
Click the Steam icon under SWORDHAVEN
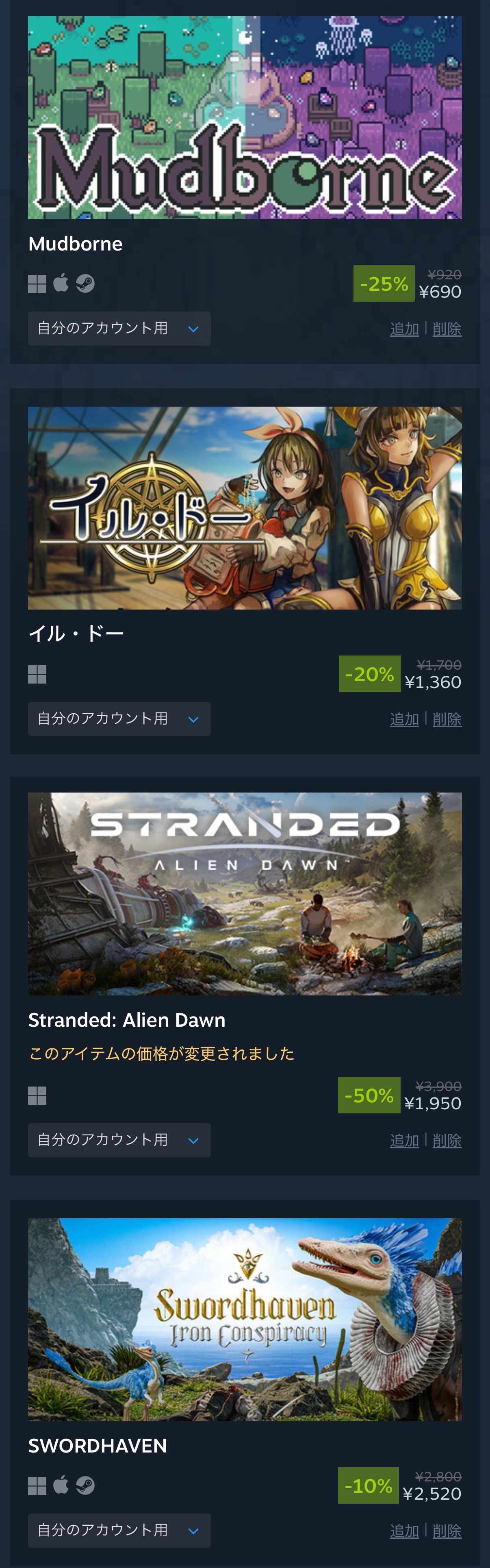point(85,1486)
